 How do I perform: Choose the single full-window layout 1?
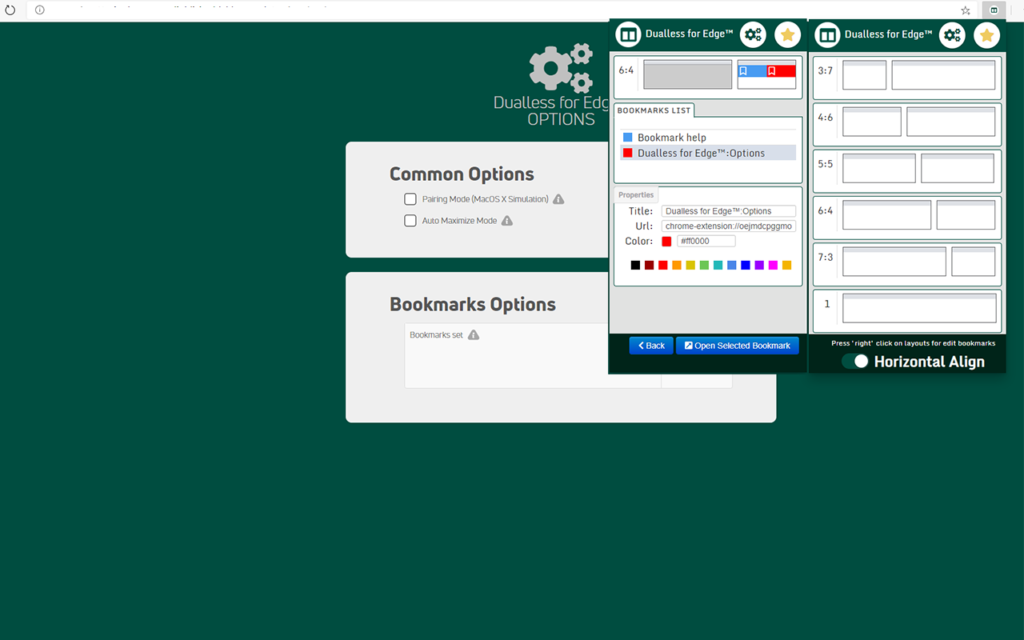coord(919,308)
